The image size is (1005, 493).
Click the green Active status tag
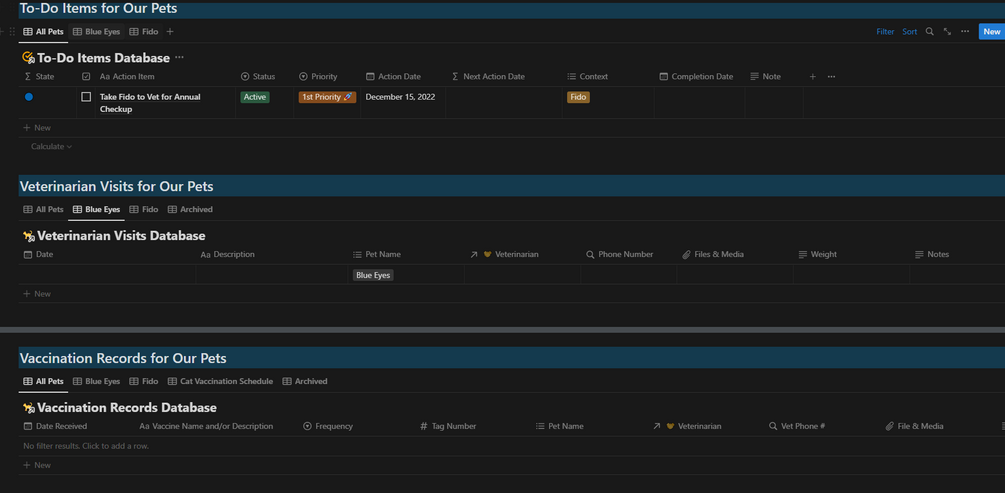(x=255, y=97)
